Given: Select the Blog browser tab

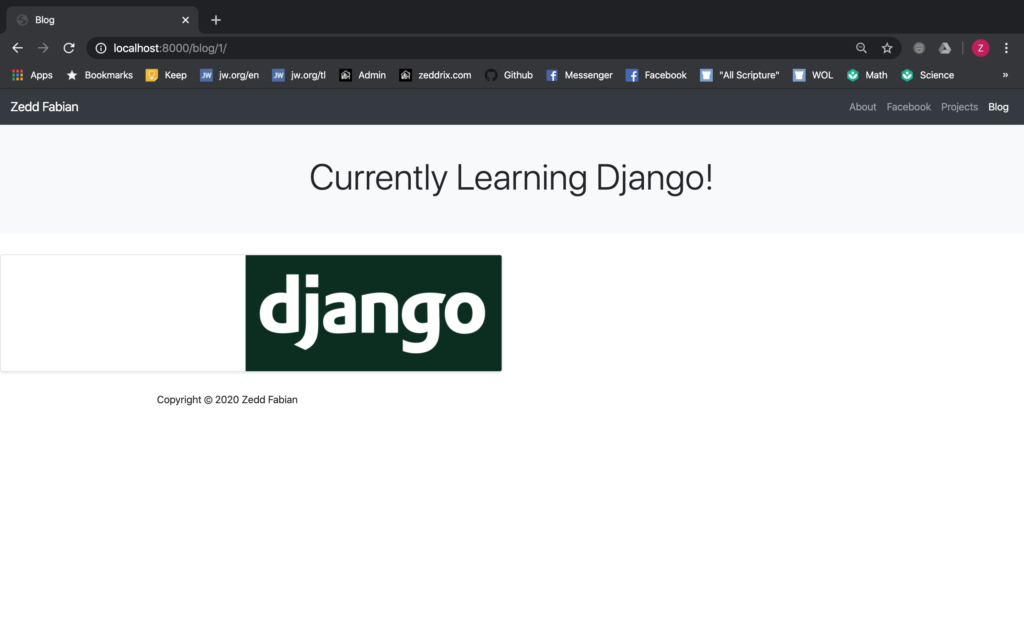Looking at the screenshot, I should click(102, 20).
